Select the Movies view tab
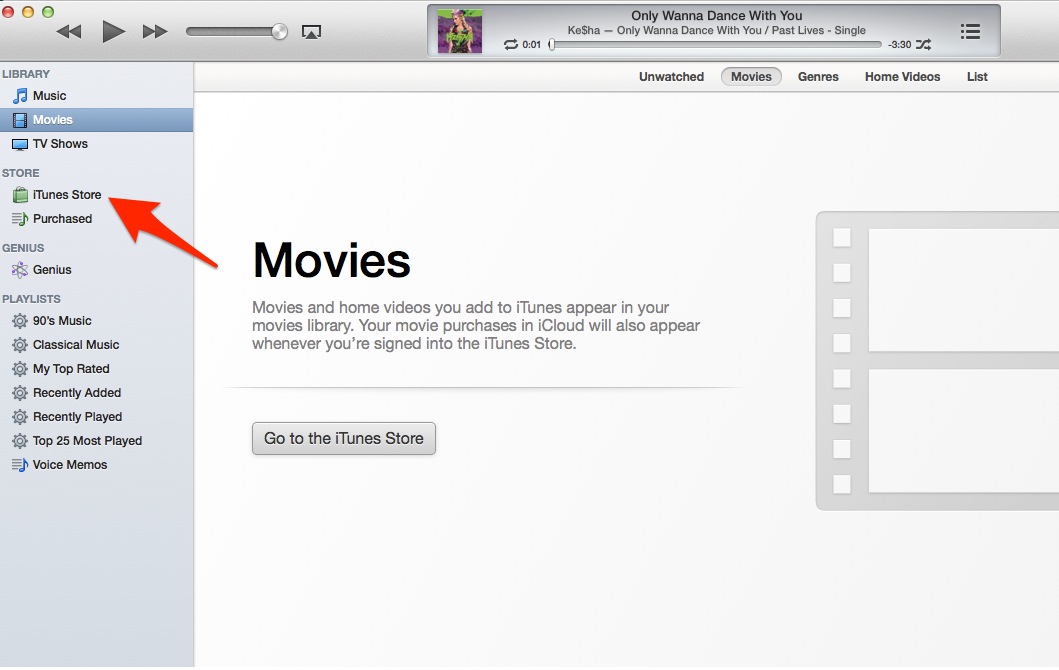The width and height of the screenshot is (1059, 670). click(751, 76)
